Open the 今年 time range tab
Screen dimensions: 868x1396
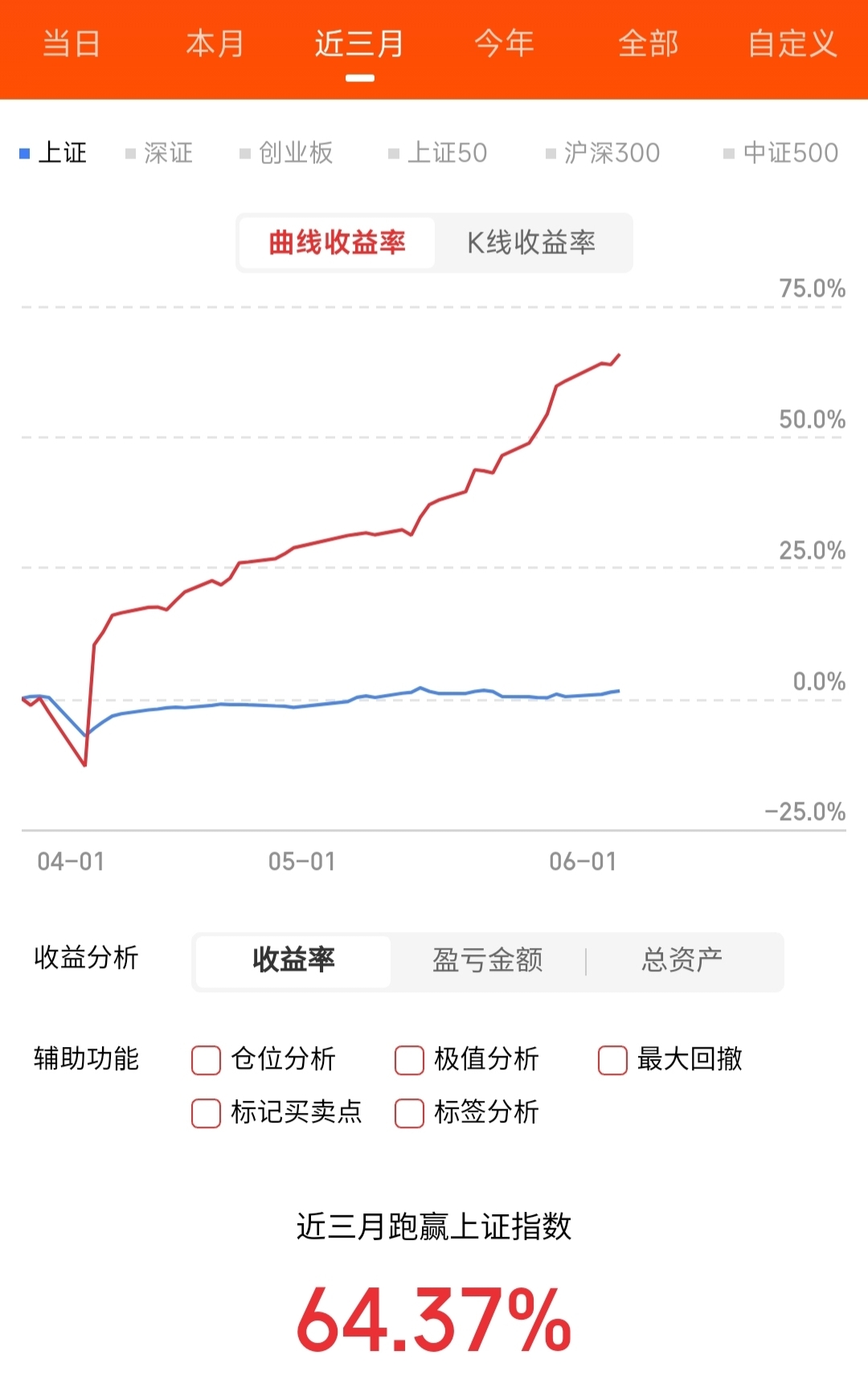(504, 44)
